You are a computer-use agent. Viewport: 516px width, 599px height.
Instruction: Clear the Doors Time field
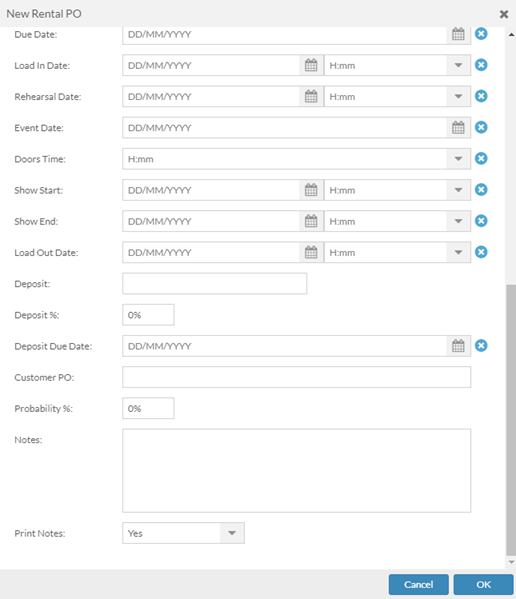pos(481,159)
